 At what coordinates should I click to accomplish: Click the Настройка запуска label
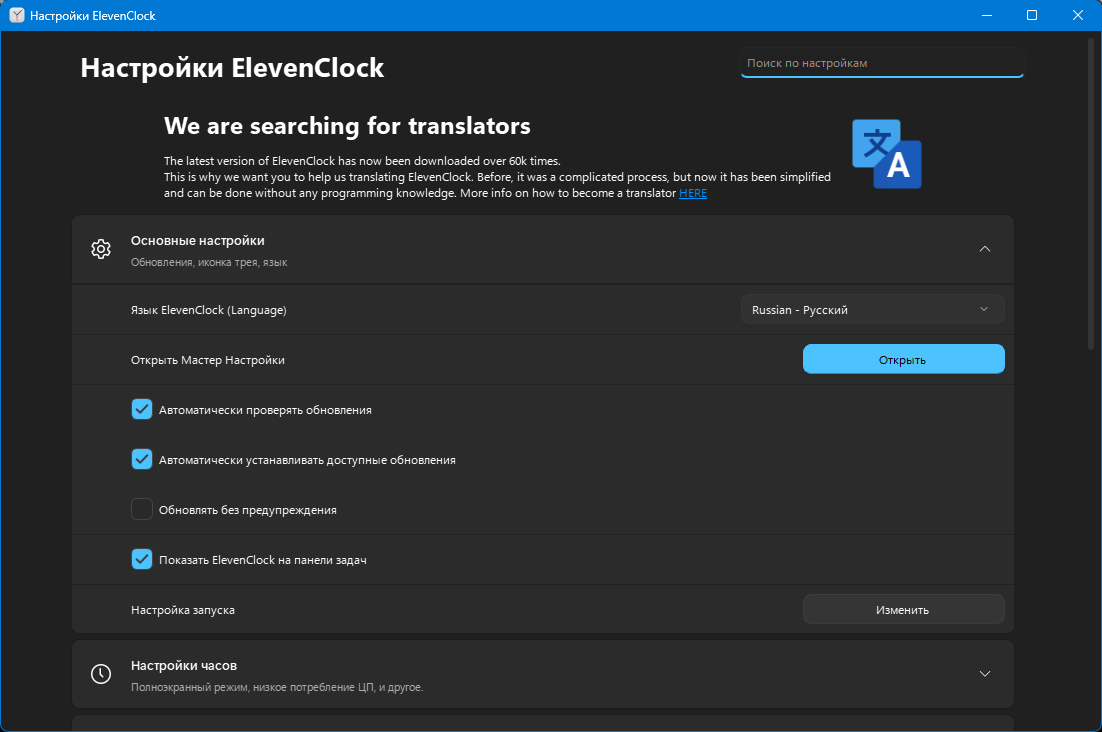(183, 610)
